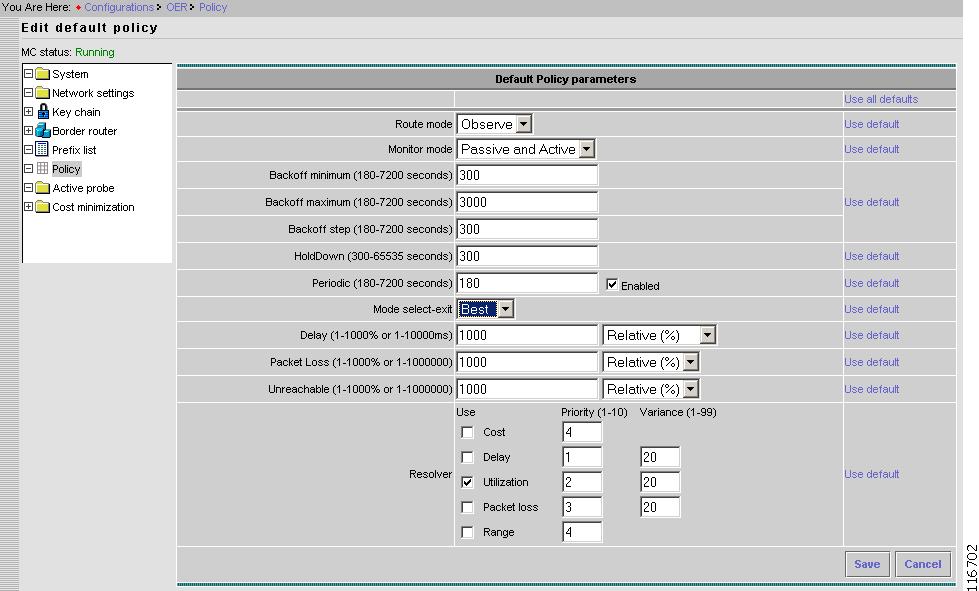Click Use default for Delay
Screen dimensions: 979x591
tap(872, 335)
